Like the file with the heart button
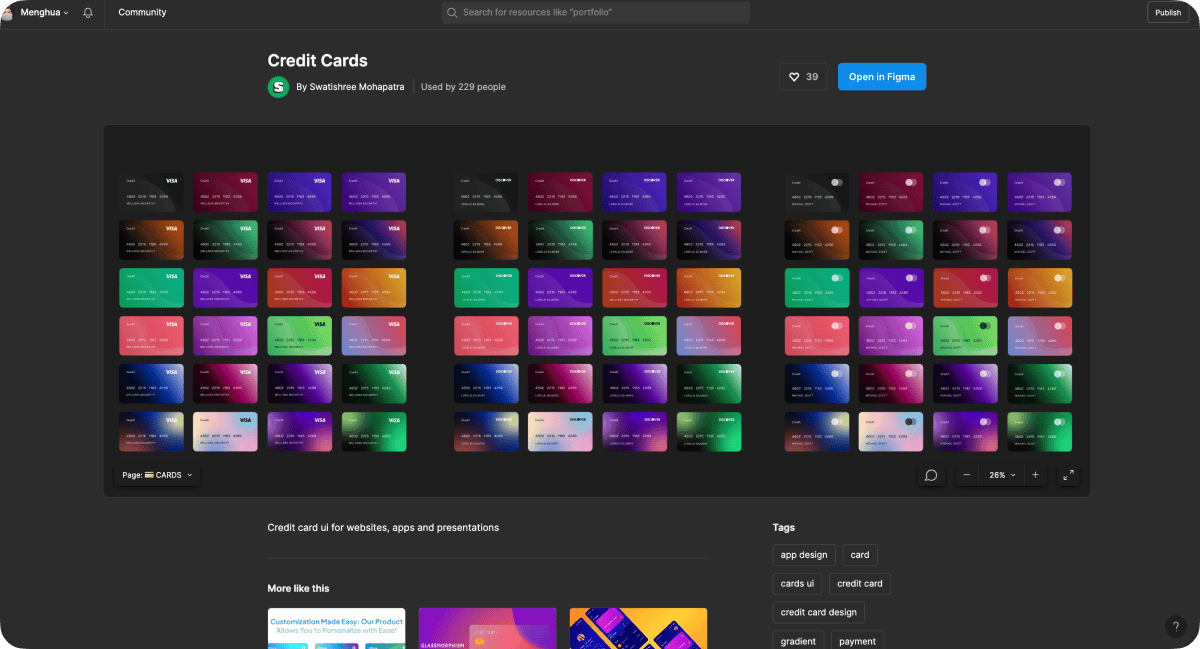The width and height of the screenshot is (1200, 649). pyautogui.click(x=804, y=77)
